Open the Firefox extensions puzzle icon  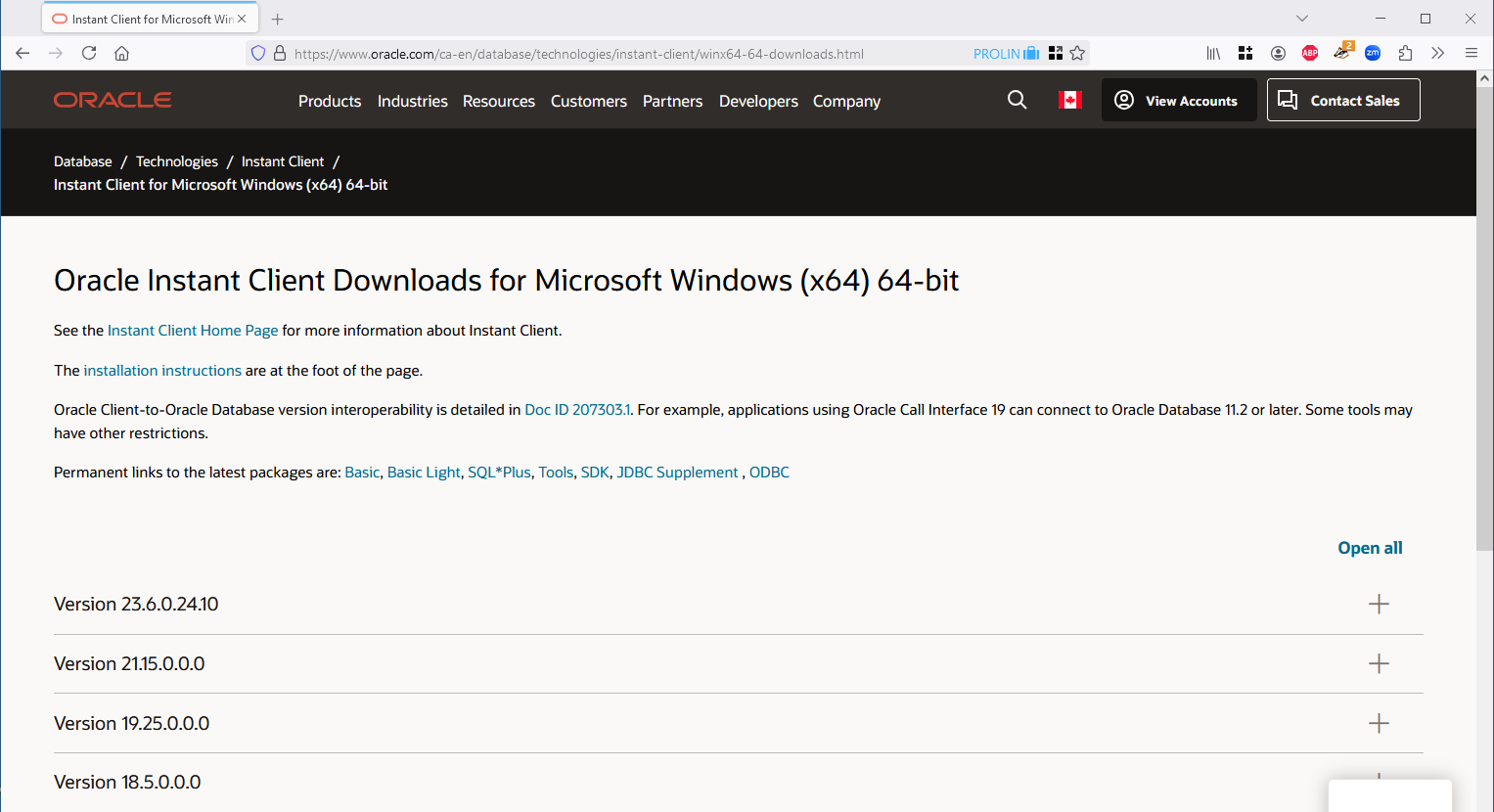1405,54
